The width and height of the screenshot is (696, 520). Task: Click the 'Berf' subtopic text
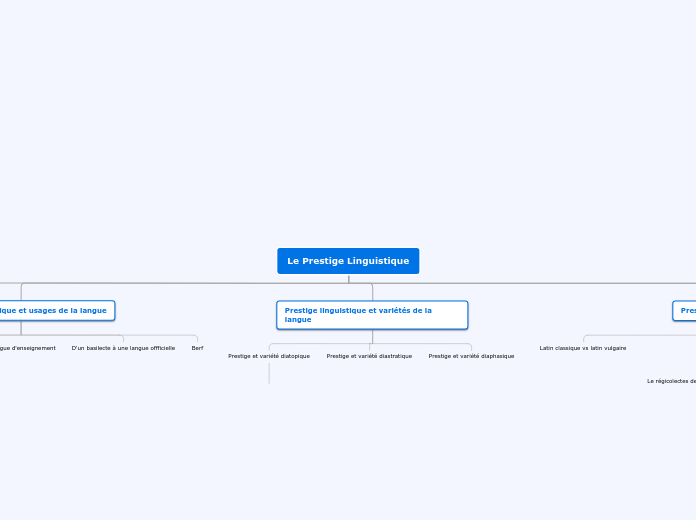[x=198, y=348]
